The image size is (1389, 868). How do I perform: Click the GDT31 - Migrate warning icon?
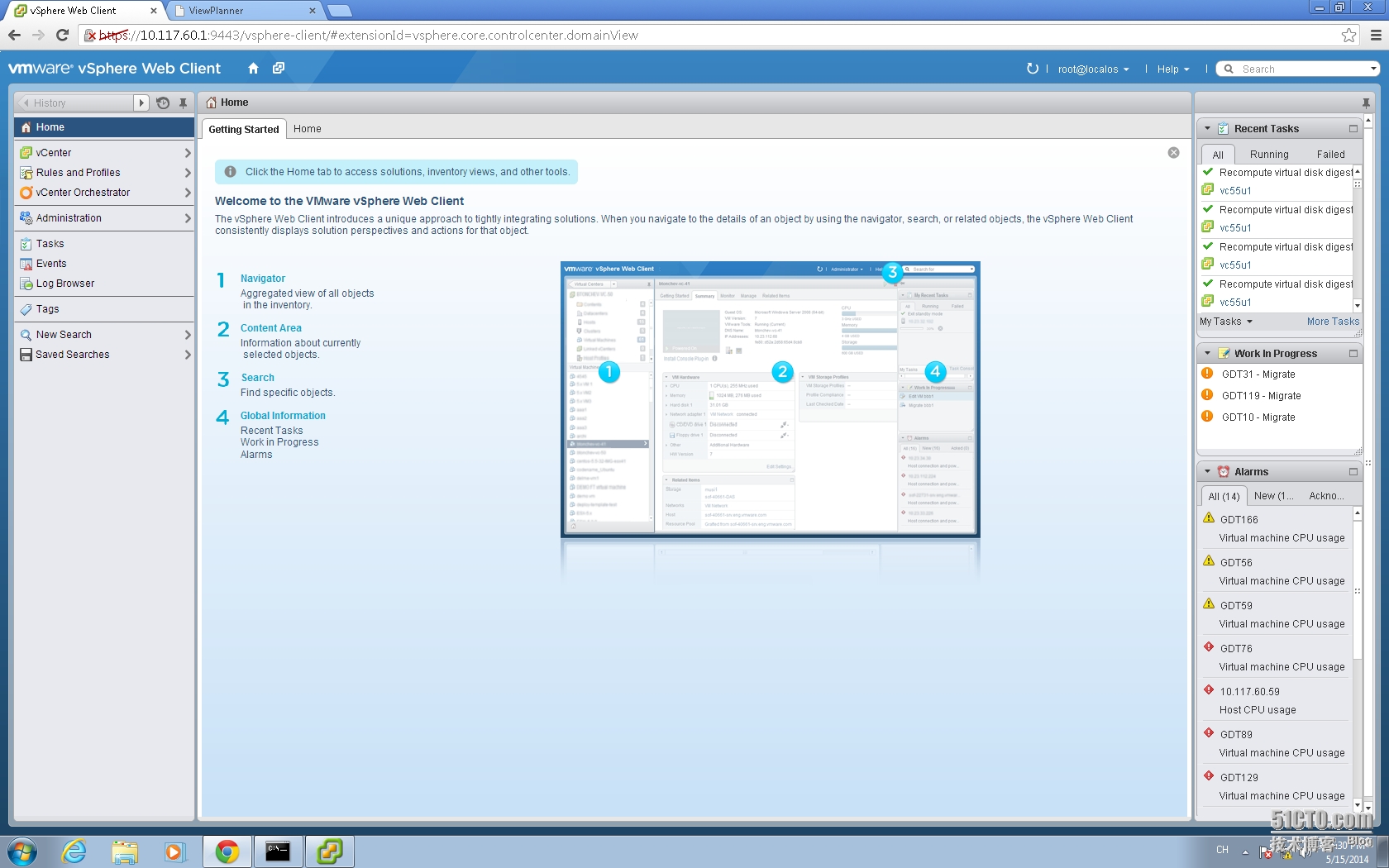click(1207, 374)
